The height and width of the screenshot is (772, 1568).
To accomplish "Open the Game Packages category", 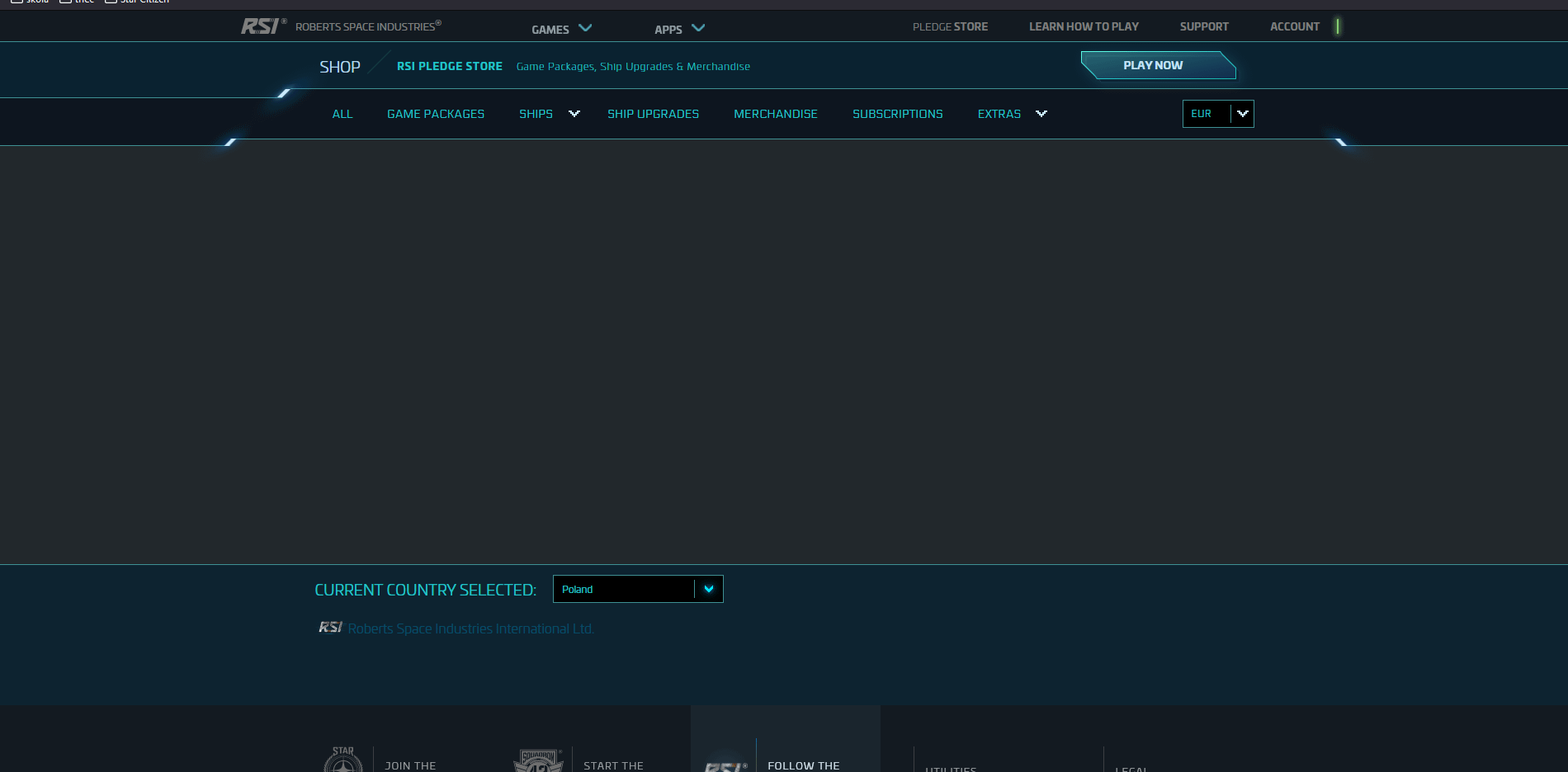I will (x=436, y=114).
